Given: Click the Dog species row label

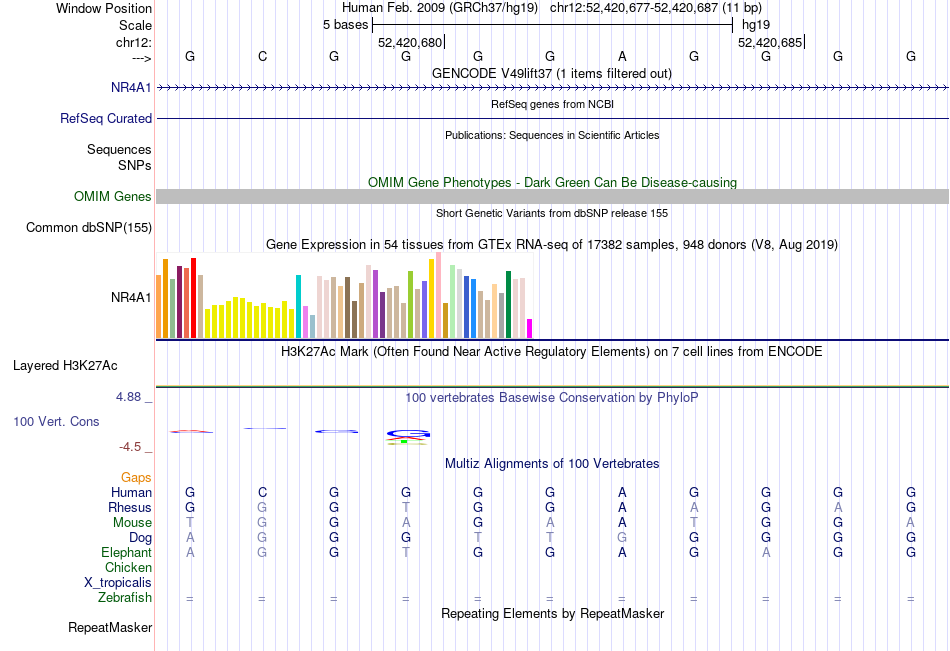Looking at the screenshot, I should pos(140,538).
